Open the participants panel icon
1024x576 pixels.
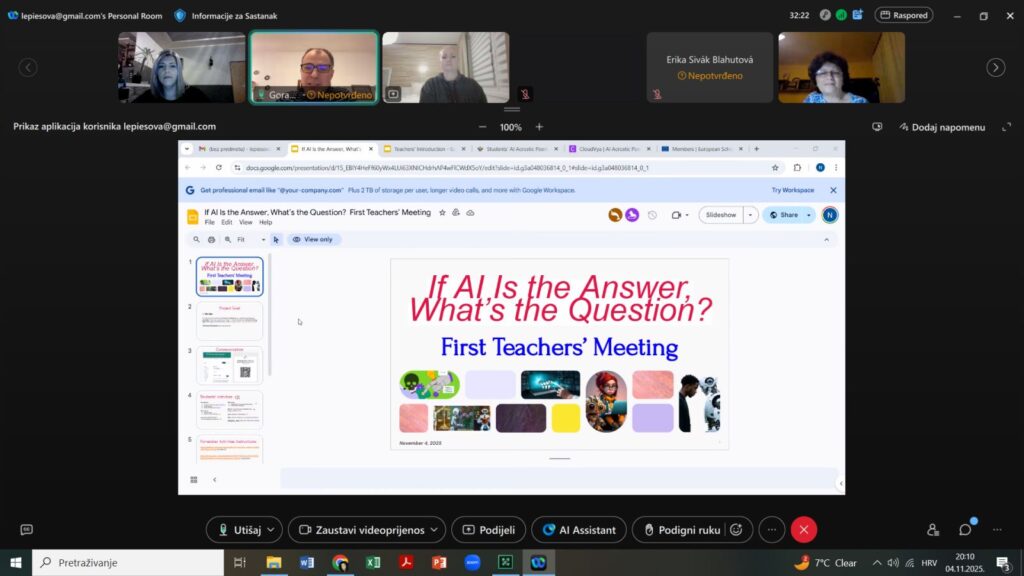[x=933, y=530]
